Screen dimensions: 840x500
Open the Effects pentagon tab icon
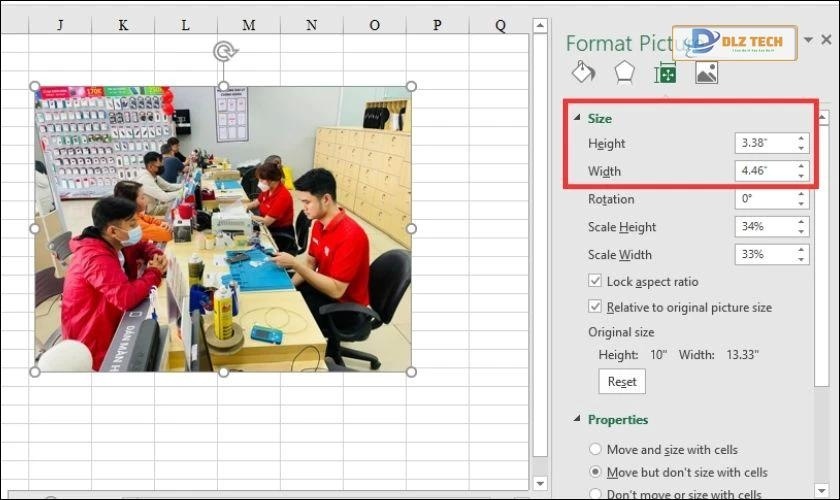625,72
